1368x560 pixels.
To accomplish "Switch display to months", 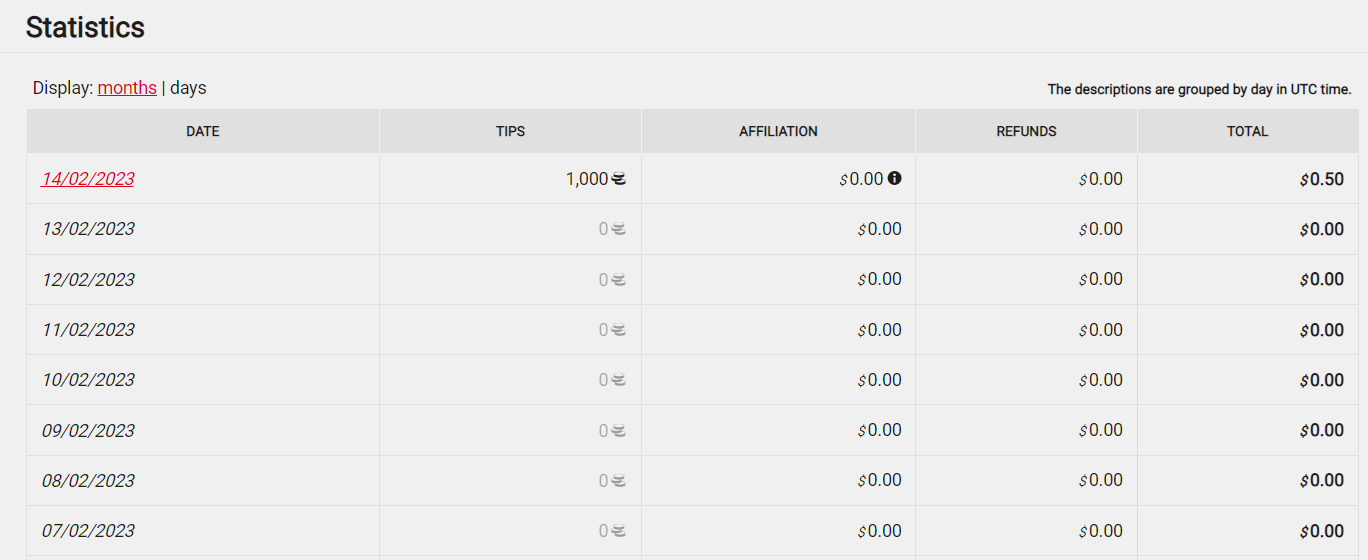I will pos(127,88).
